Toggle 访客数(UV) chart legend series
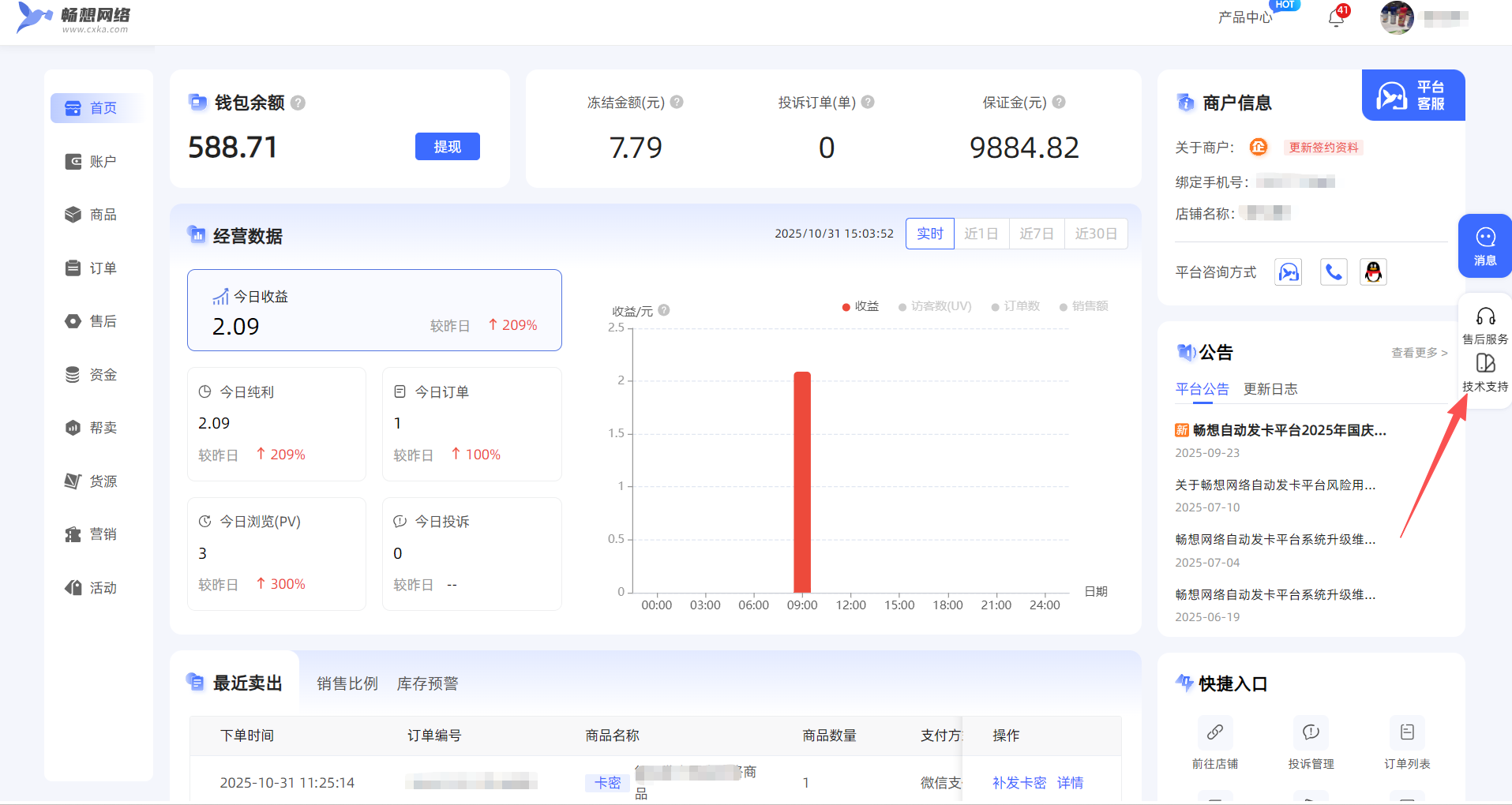The image size is (1512, 805). tap(935, 306)
